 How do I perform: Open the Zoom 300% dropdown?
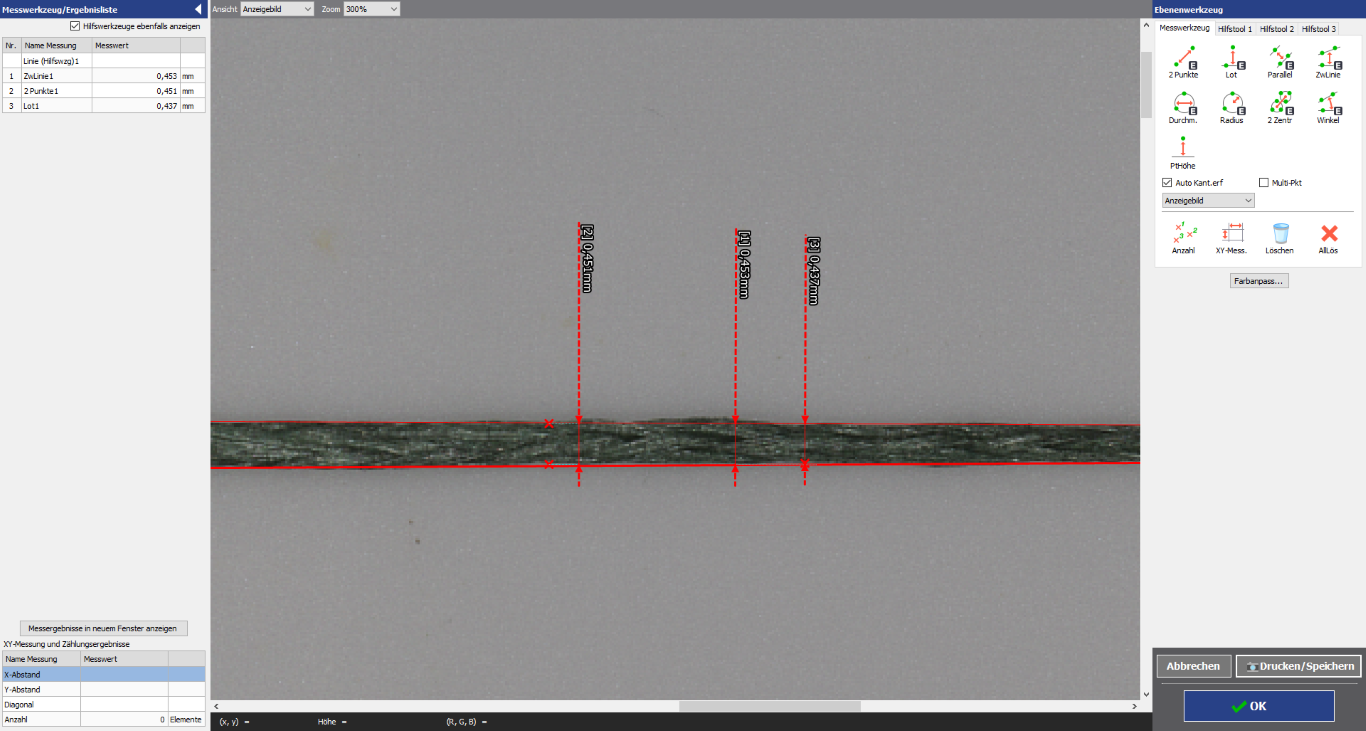point(371,9)
